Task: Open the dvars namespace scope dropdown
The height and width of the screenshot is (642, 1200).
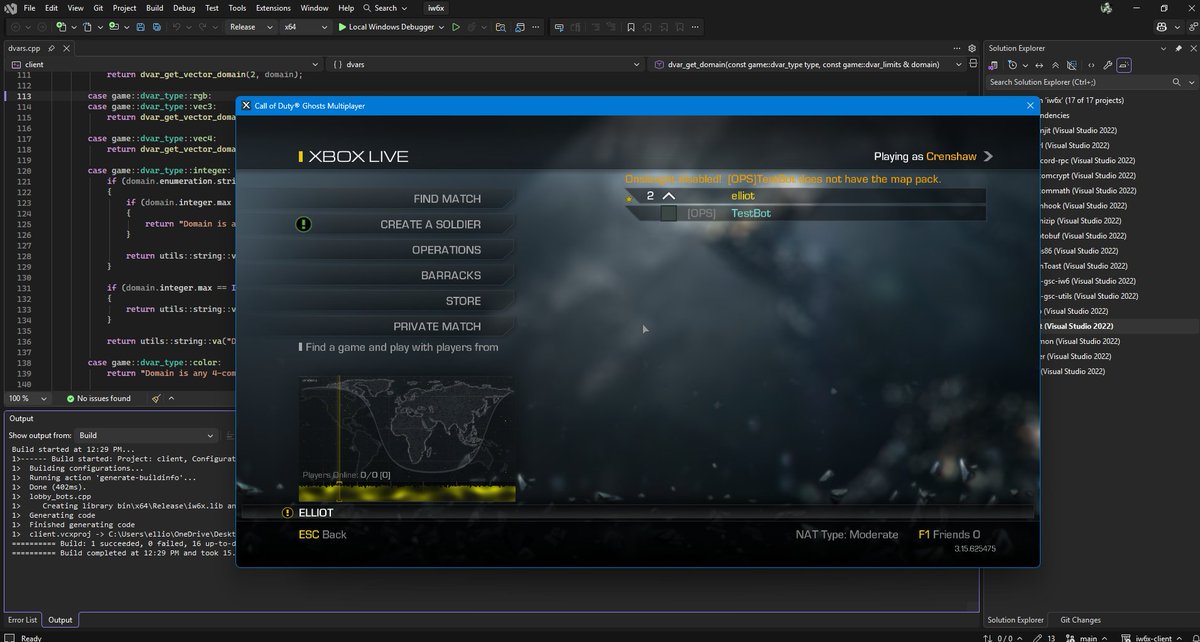Action: pyautogui.click(x=486, y=64)
